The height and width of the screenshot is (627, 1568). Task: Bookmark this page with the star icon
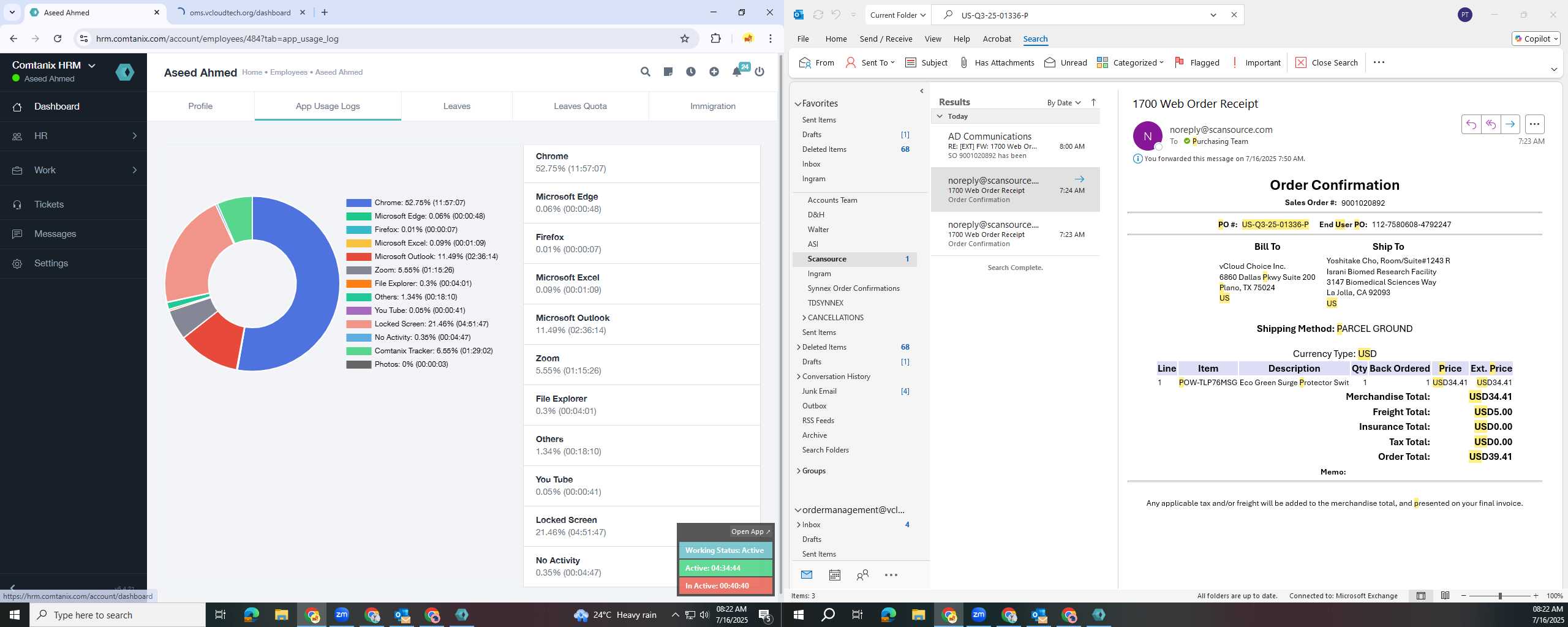click(x=685, y=39)
